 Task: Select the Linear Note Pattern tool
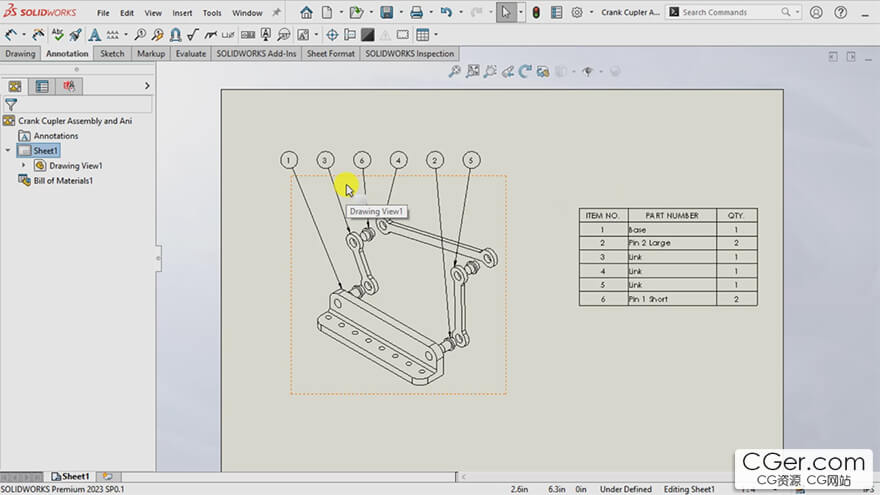coord(113,35)
